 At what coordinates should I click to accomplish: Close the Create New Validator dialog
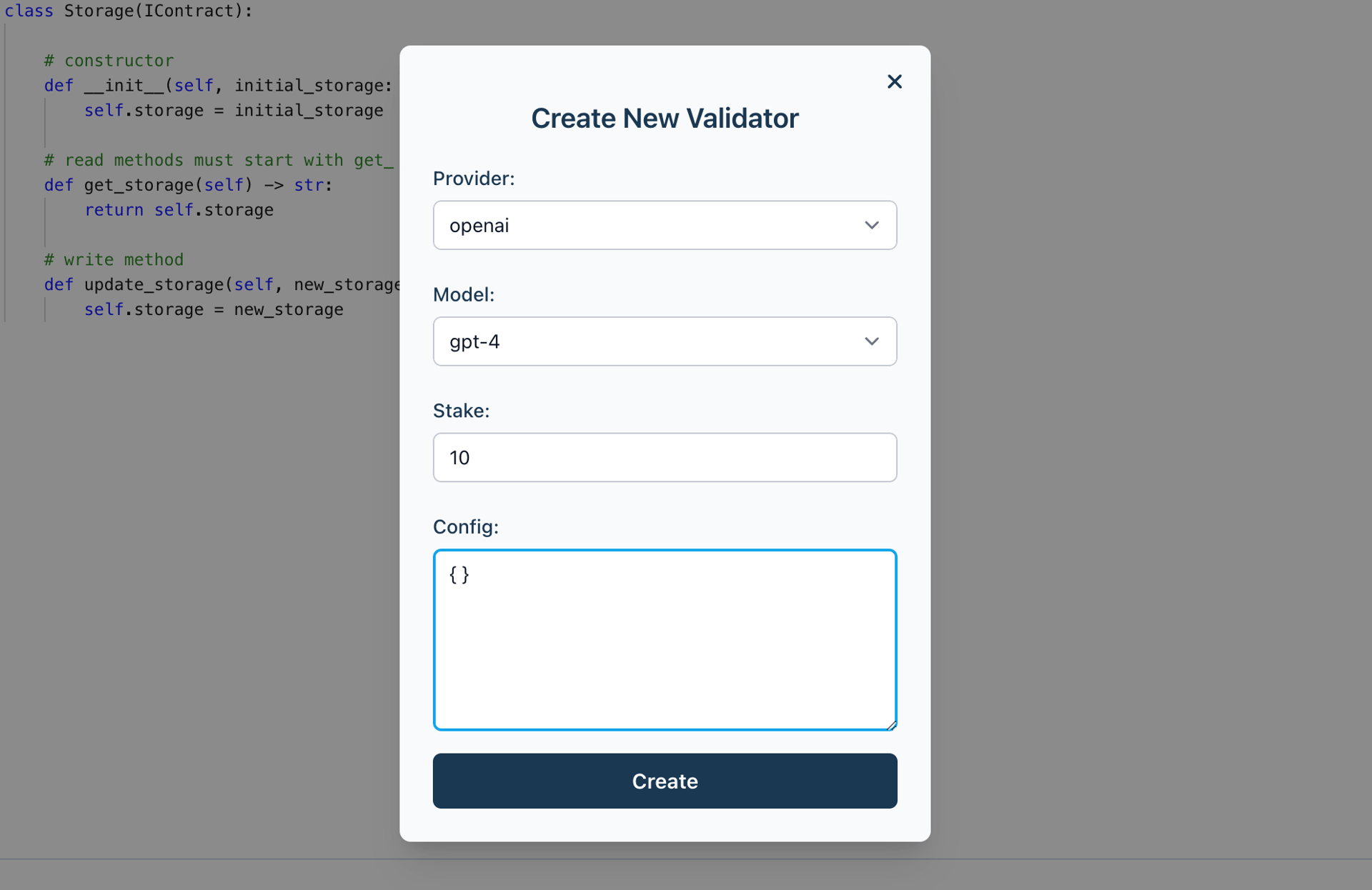[894, 81]
